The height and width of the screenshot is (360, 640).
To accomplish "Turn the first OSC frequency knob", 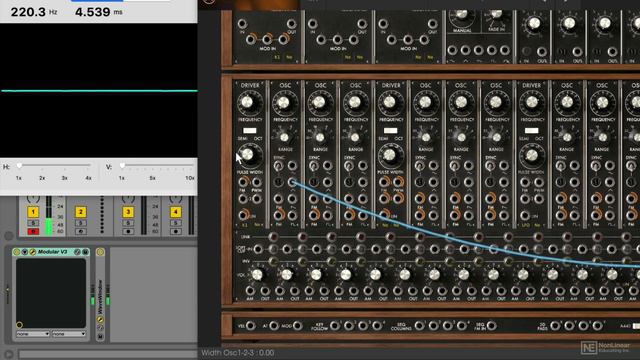I will tap(283, 102).
